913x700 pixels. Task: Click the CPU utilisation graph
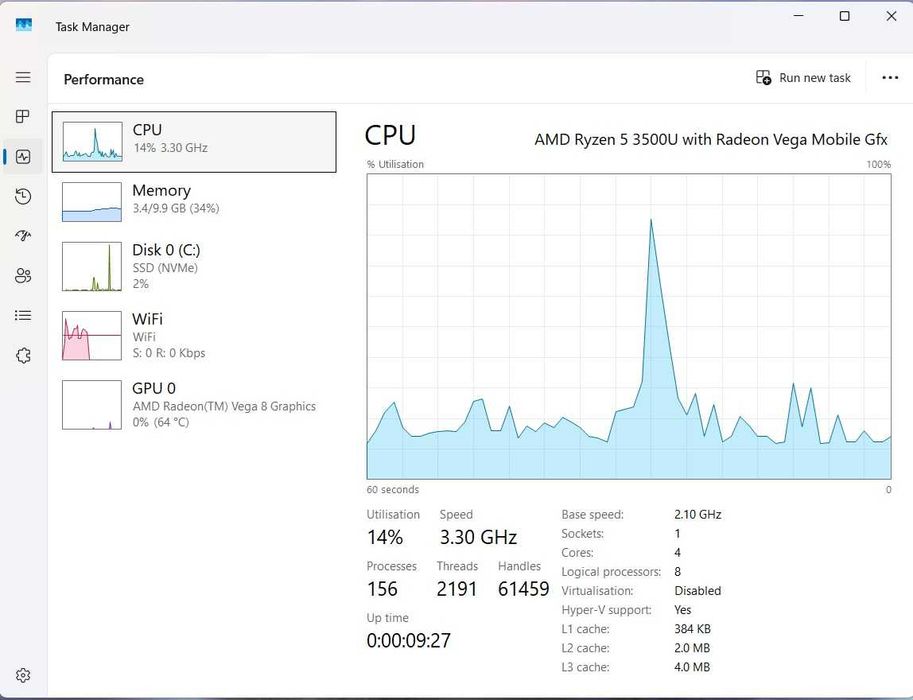click(x=628, y=326)
